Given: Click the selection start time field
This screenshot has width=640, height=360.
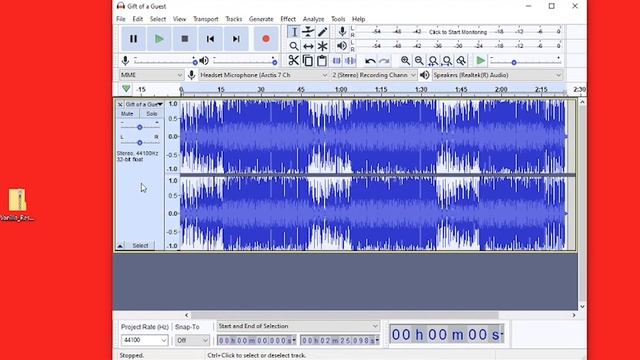Looking at the screenshot, I should point(257,340).
